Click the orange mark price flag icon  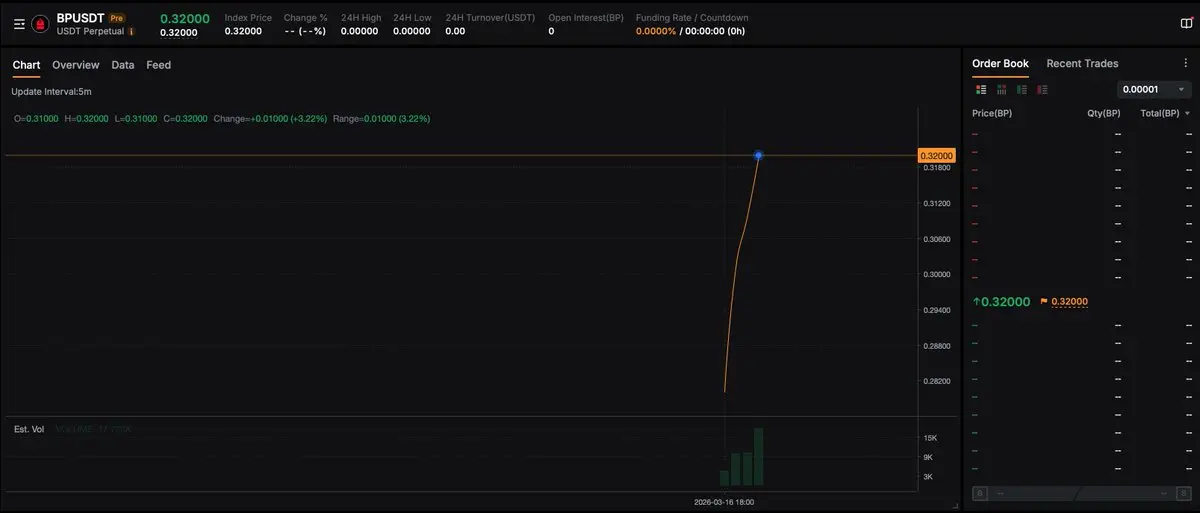[1044, 301]
